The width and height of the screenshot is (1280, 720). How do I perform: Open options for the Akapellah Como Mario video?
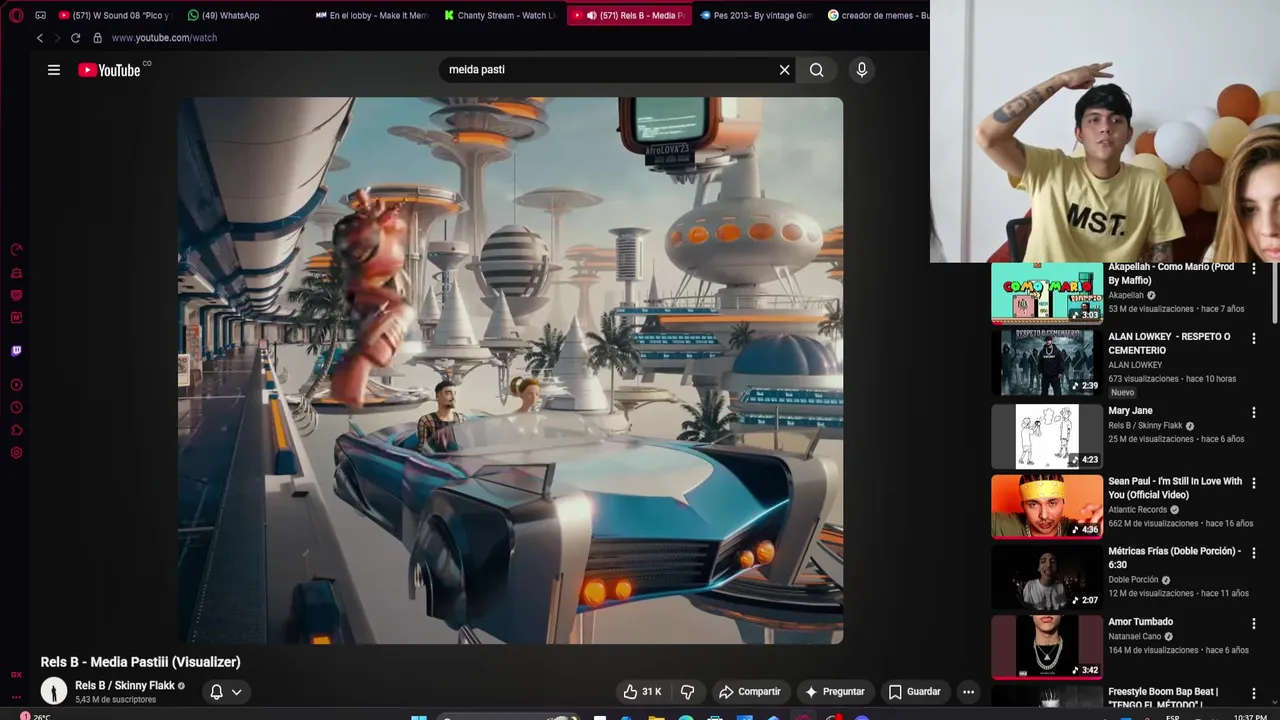pyautogui.click(x=1253, y=269)
